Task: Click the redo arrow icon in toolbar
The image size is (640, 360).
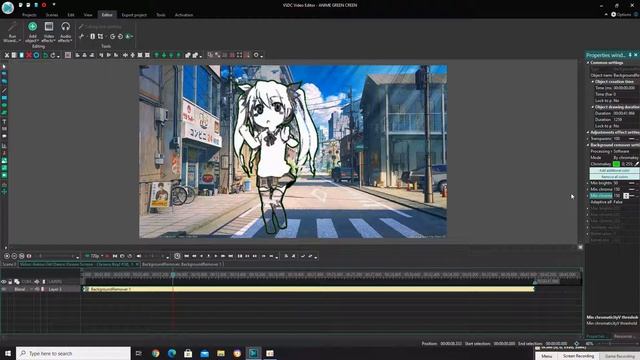Action: tap(53, 55)
